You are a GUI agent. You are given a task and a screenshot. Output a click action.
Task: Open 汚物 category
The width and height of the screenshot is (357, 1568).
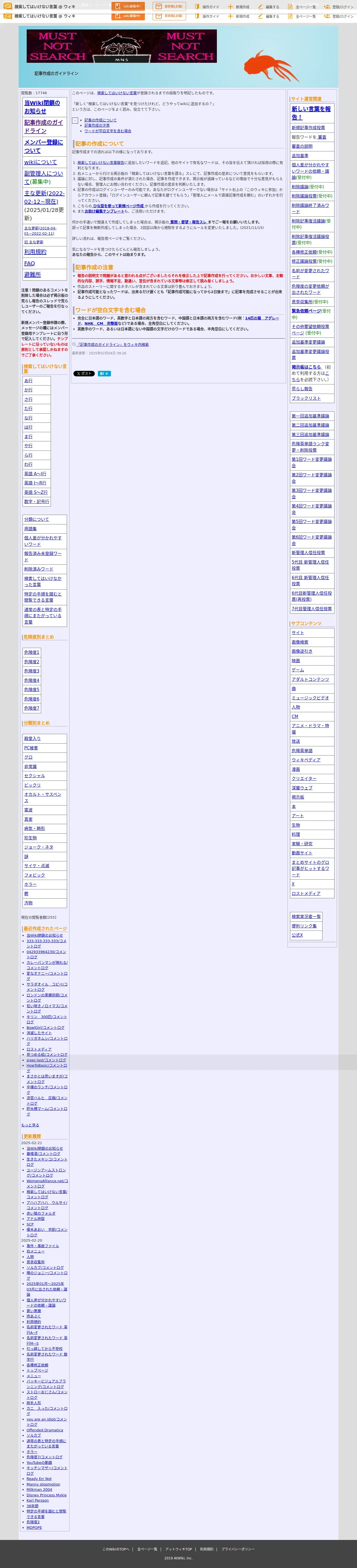[x=29, y=903]
